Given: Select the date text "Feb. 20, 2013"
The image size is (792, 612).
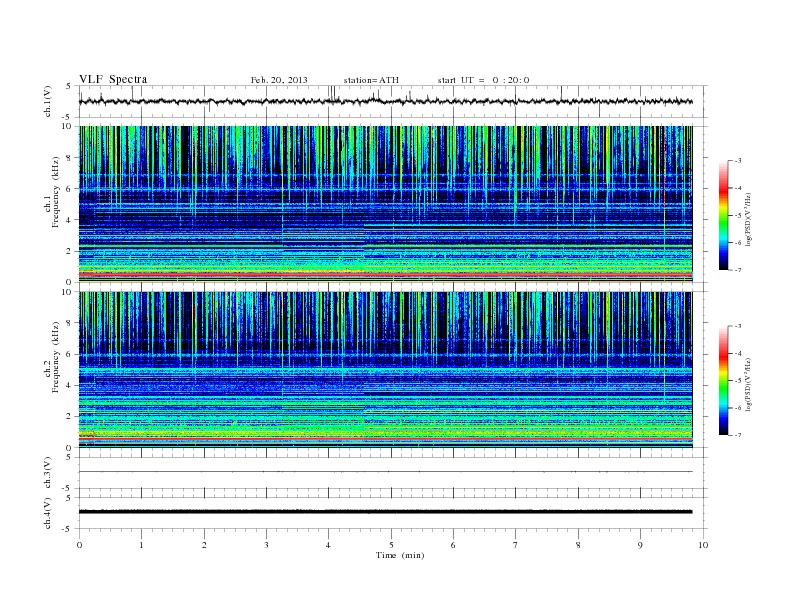Looking at the screenshot, I should (x=279, y=80).
